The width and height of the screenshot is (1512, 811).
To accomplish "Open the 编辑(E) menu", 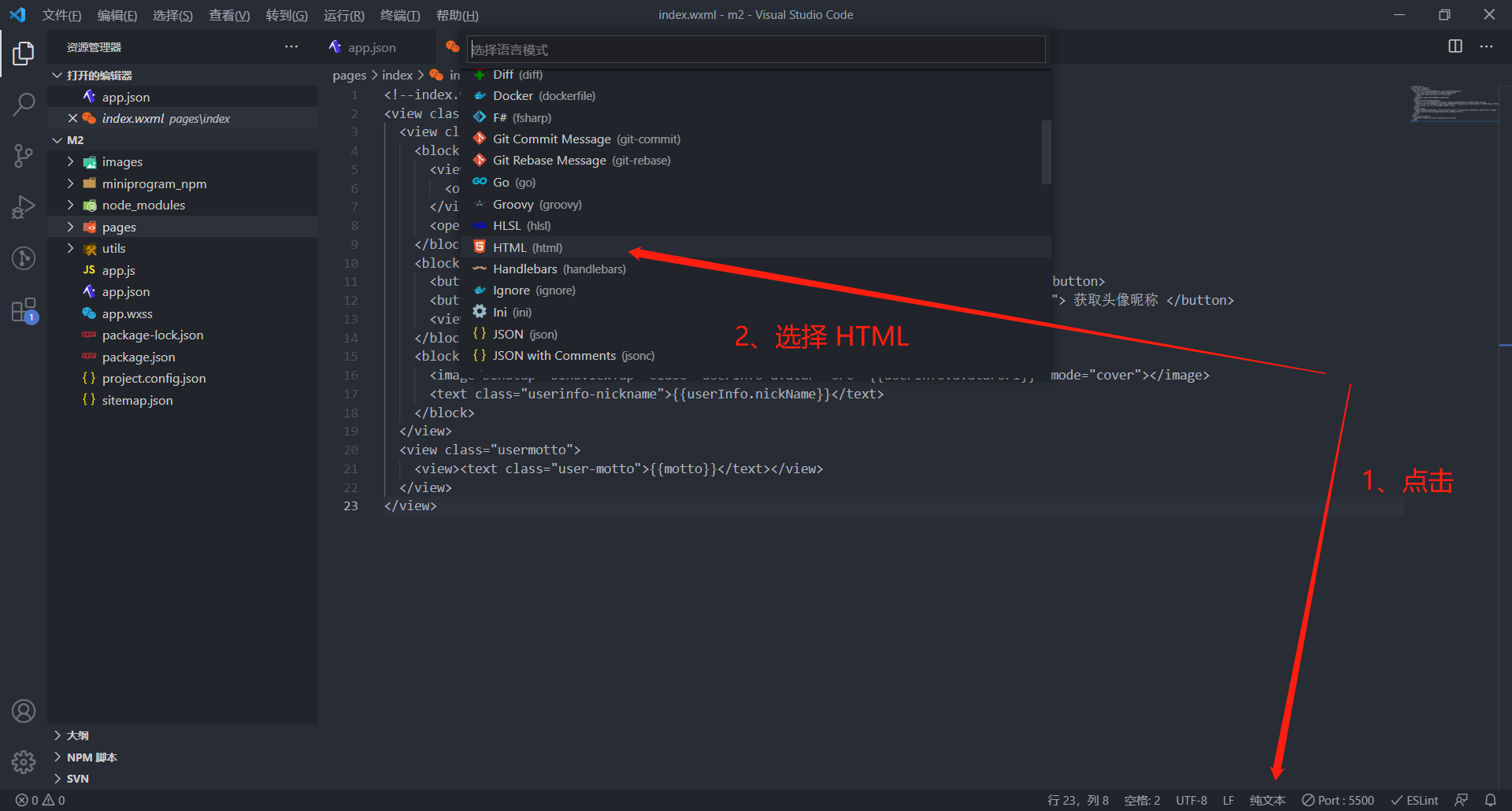I will pos(117,15).
